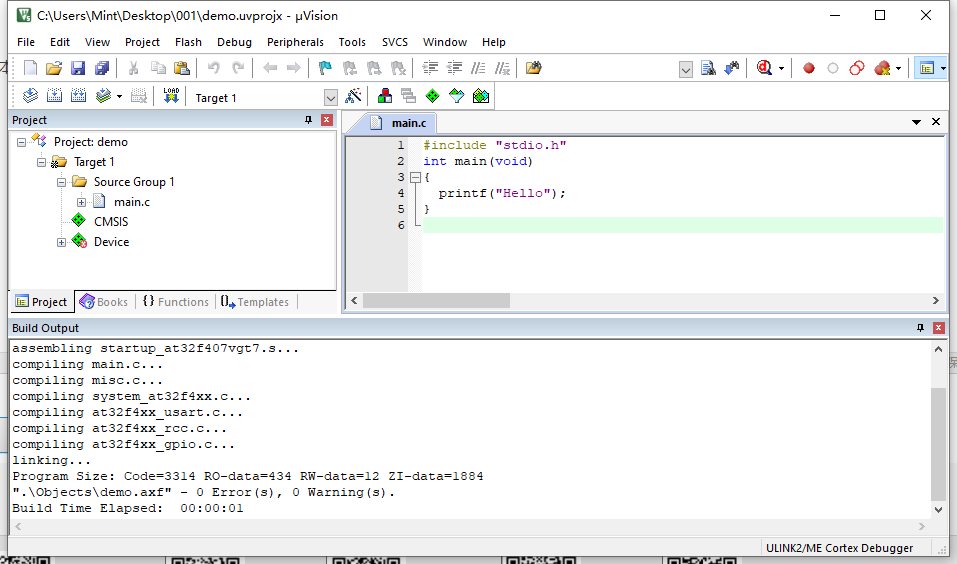Screen dimensions: 957x564
Task: Open the find text combo box
Action: (x=685, y=70)
